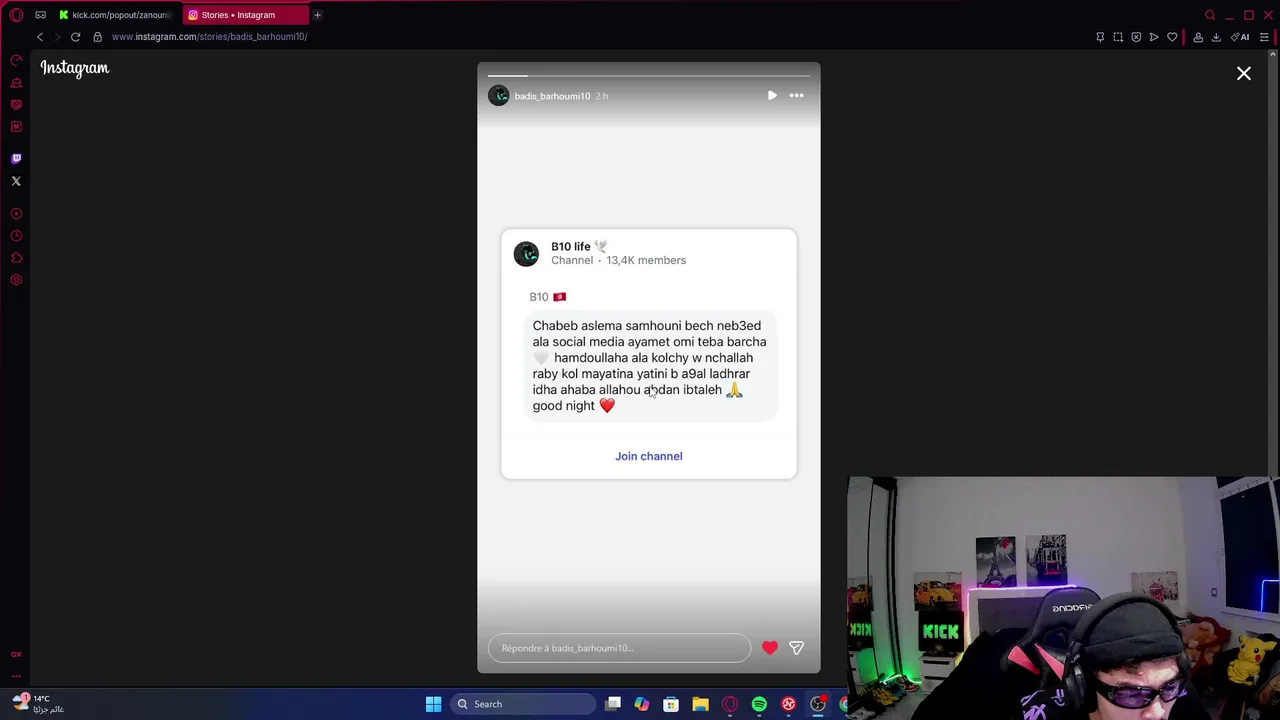Add the page to bookmarks heart

(x=1172, y=37)
